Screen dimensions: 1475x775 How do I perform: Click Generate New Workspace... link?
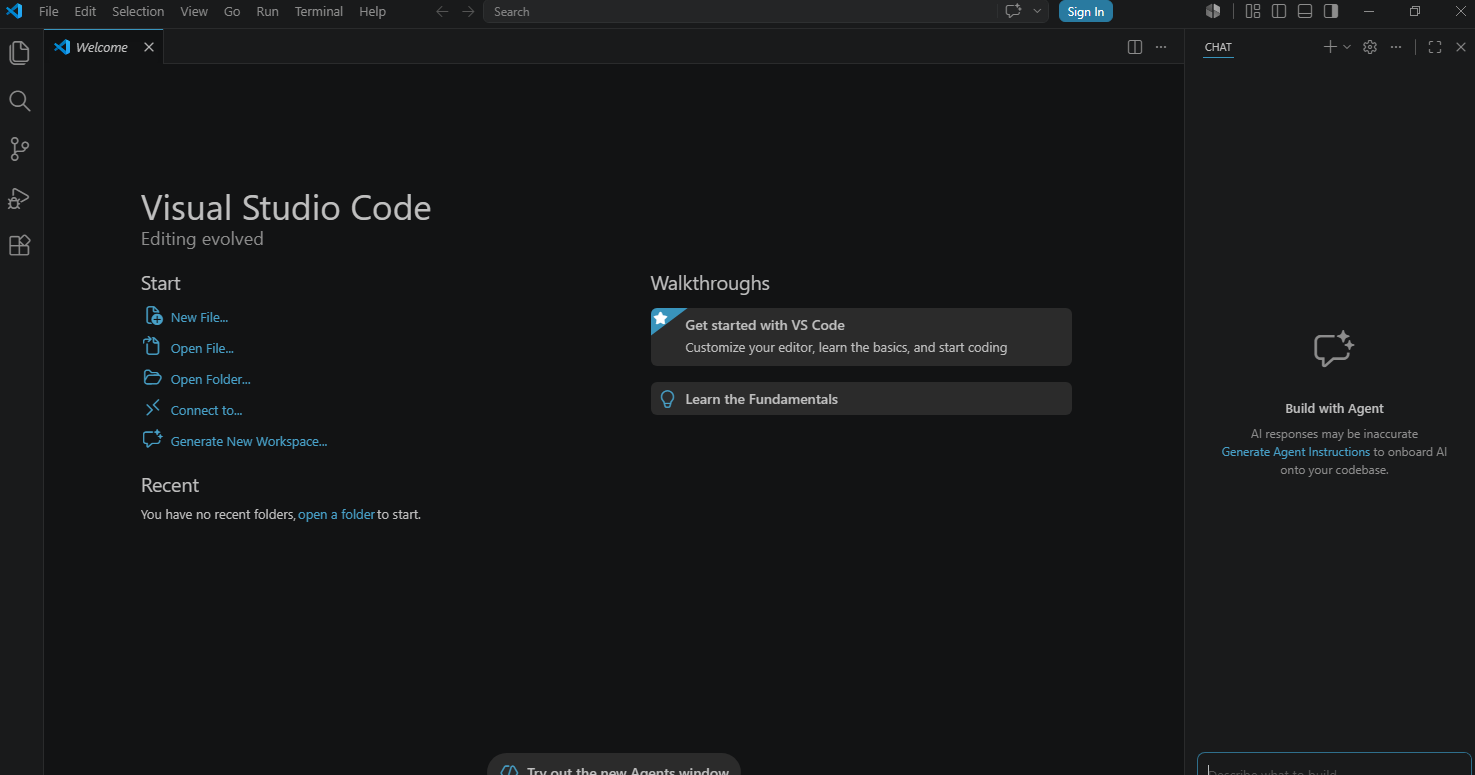pos(249,441)
